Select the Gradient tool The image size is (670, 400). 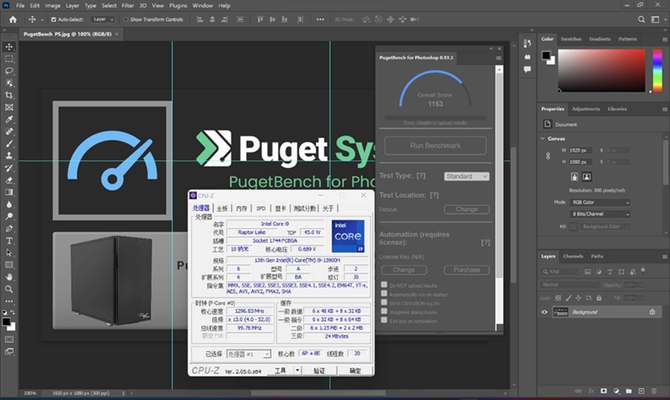9,192
